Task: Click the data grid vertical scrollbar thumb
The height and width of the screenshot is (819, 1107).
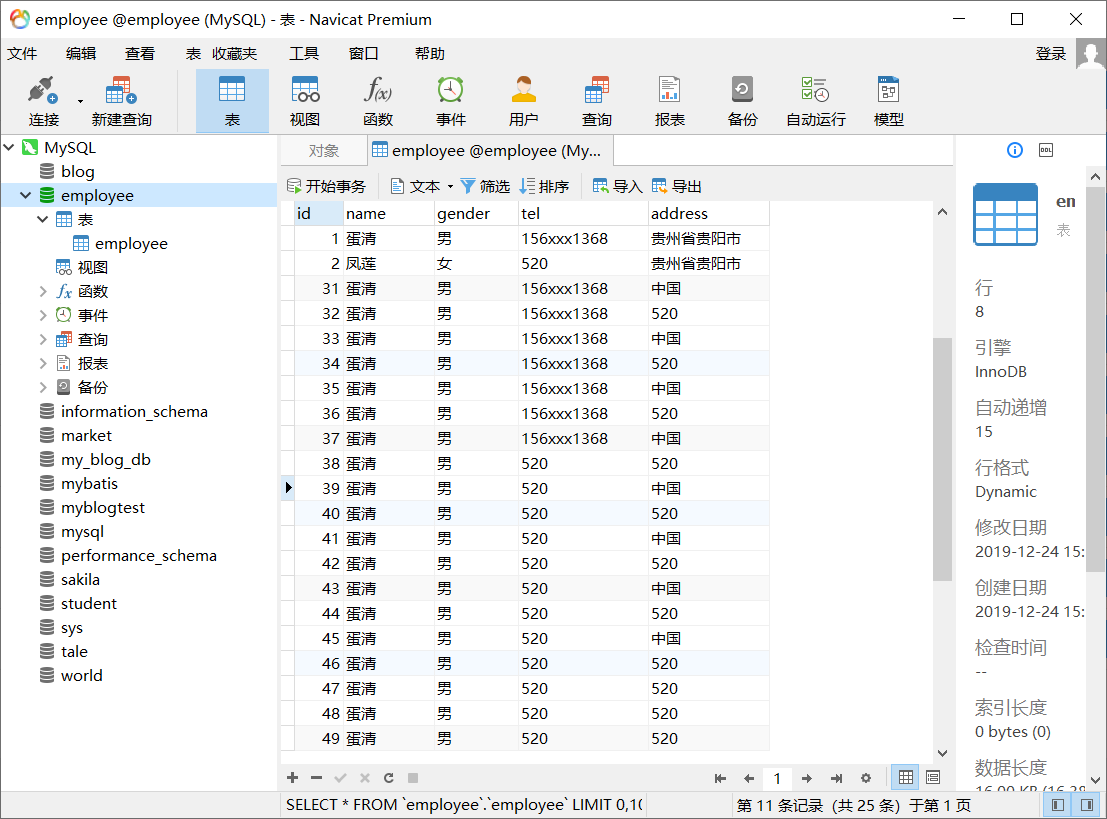Action: click(943, 459)
